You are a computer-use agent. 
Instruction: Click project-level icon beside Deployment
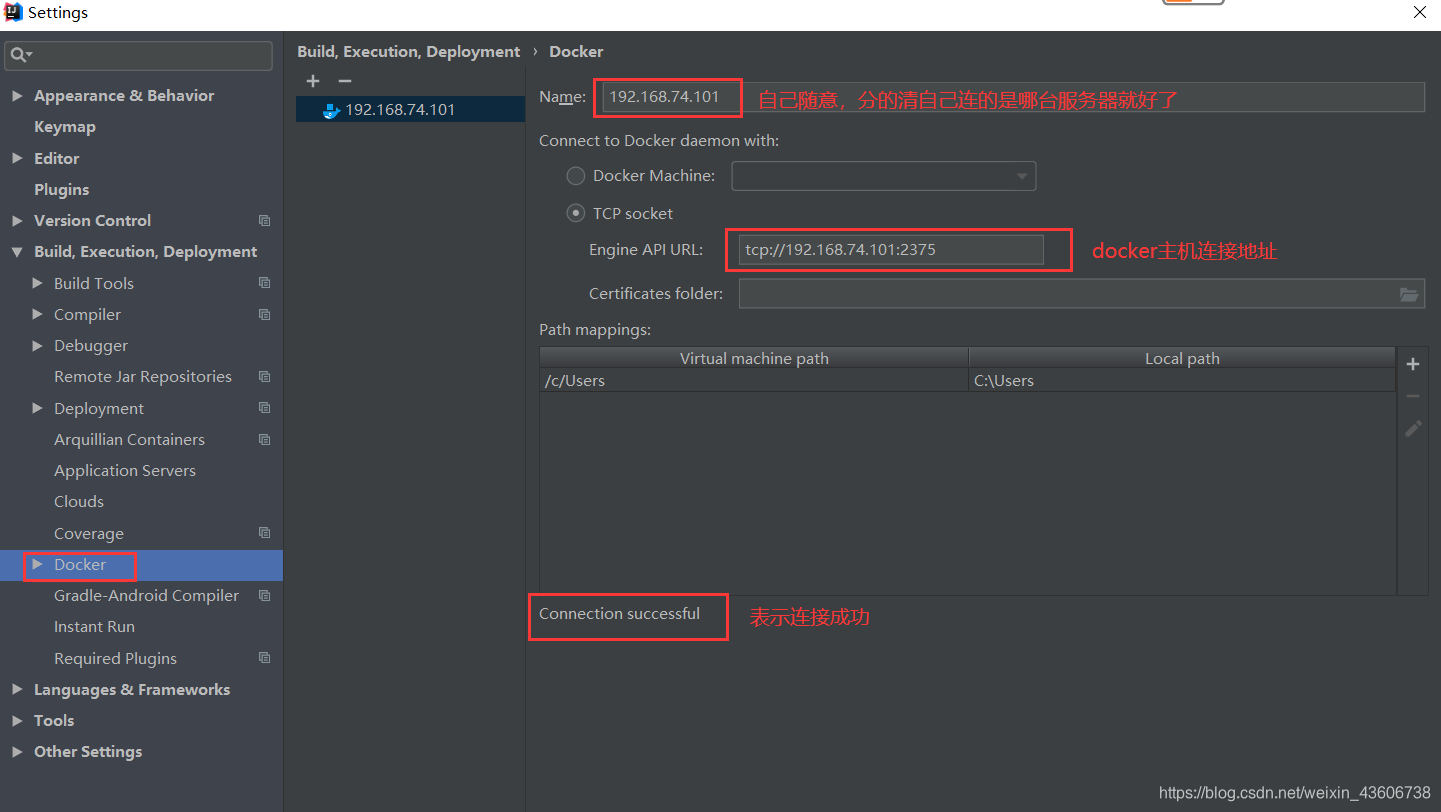coord(264,408)
